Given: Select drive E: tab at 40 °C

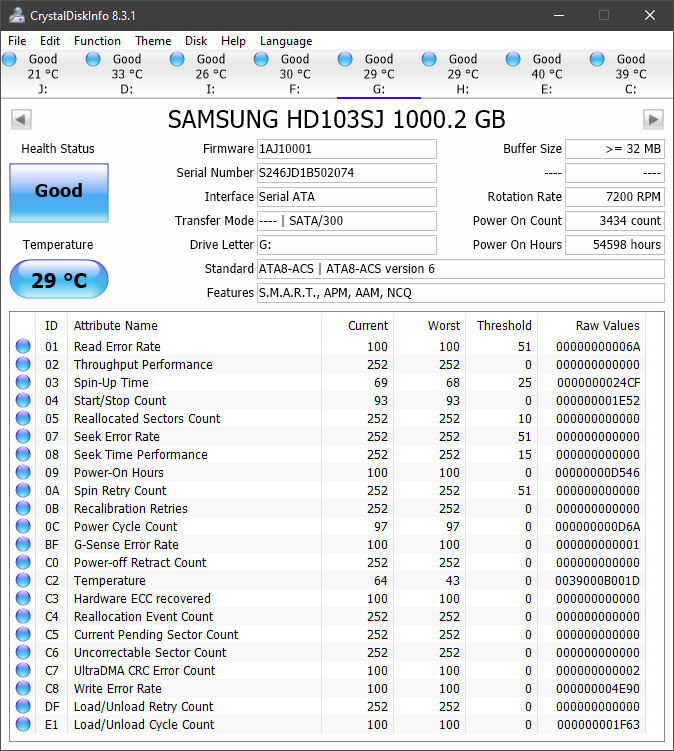Looking at the screenshot, I should click(547, 74).
